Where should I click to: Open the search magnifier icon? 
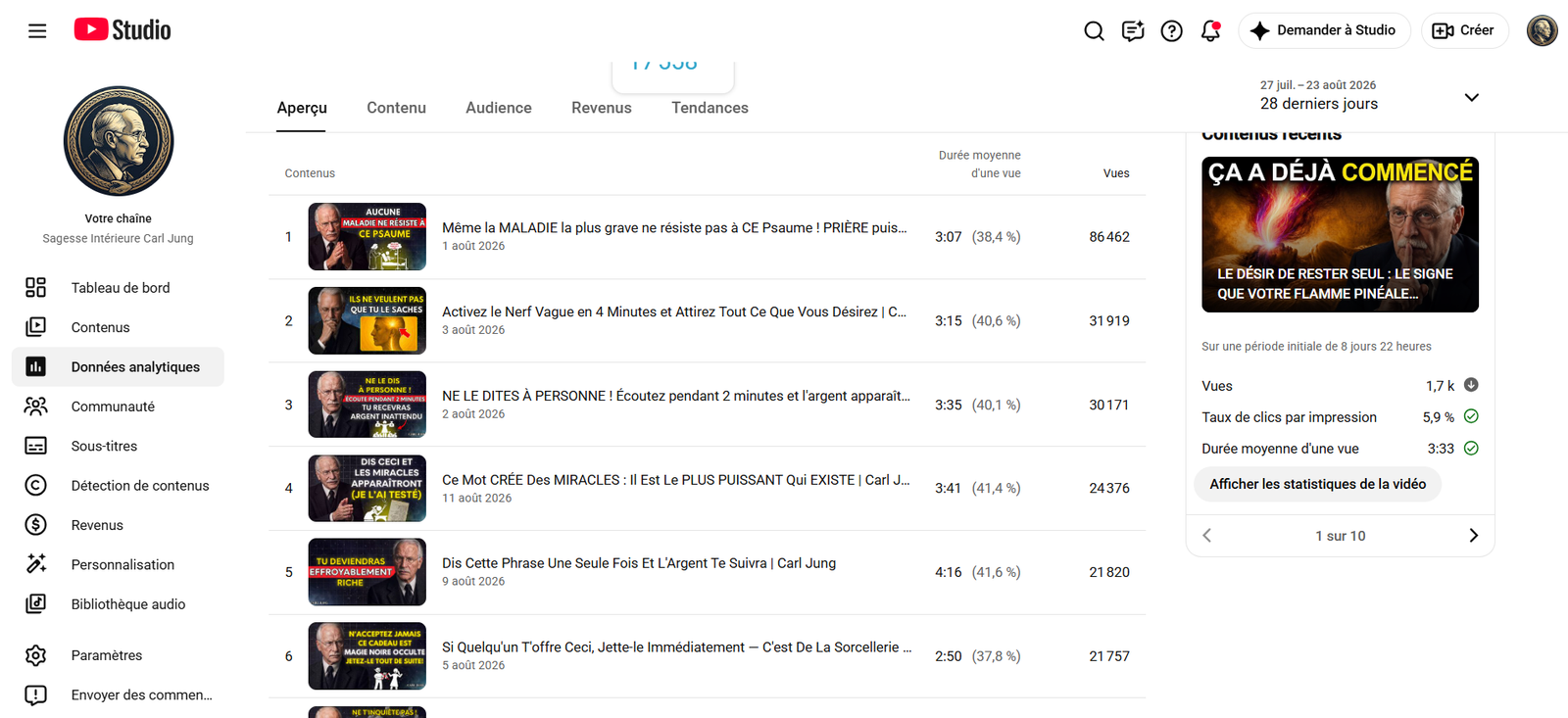point(1094,31)
